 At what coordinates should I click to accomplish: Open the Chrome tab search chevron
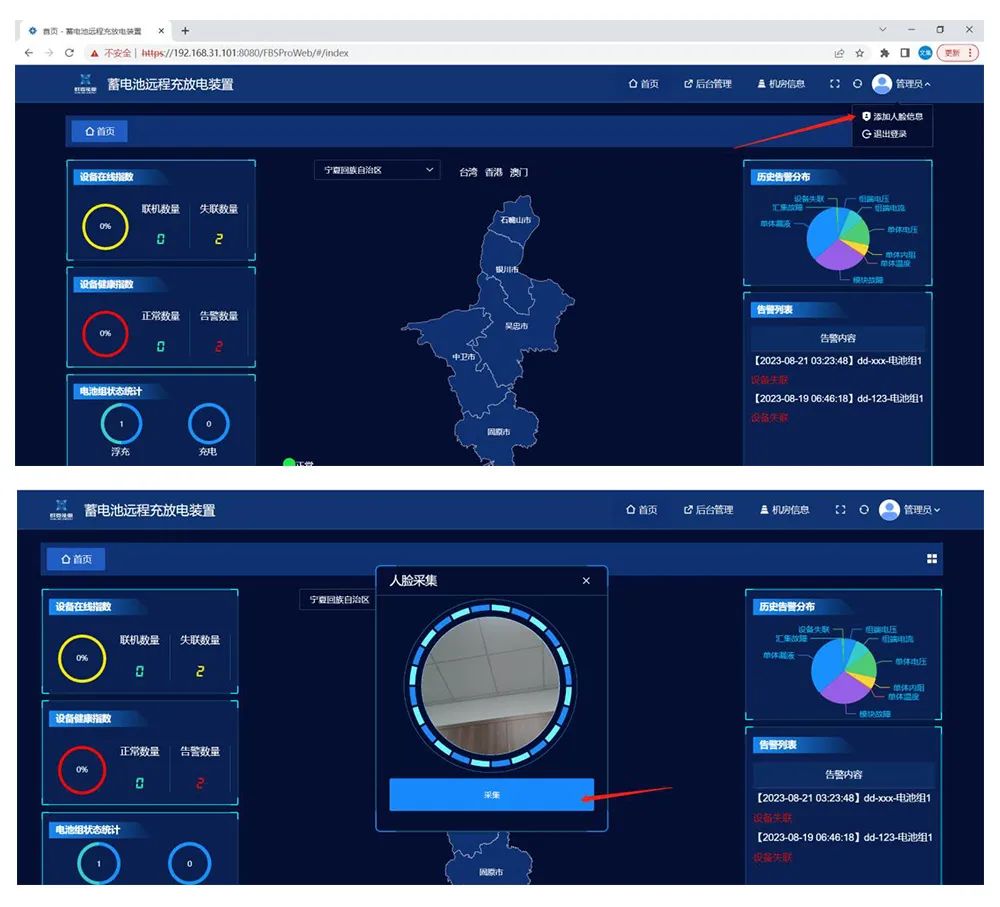[x=882, y=30]
